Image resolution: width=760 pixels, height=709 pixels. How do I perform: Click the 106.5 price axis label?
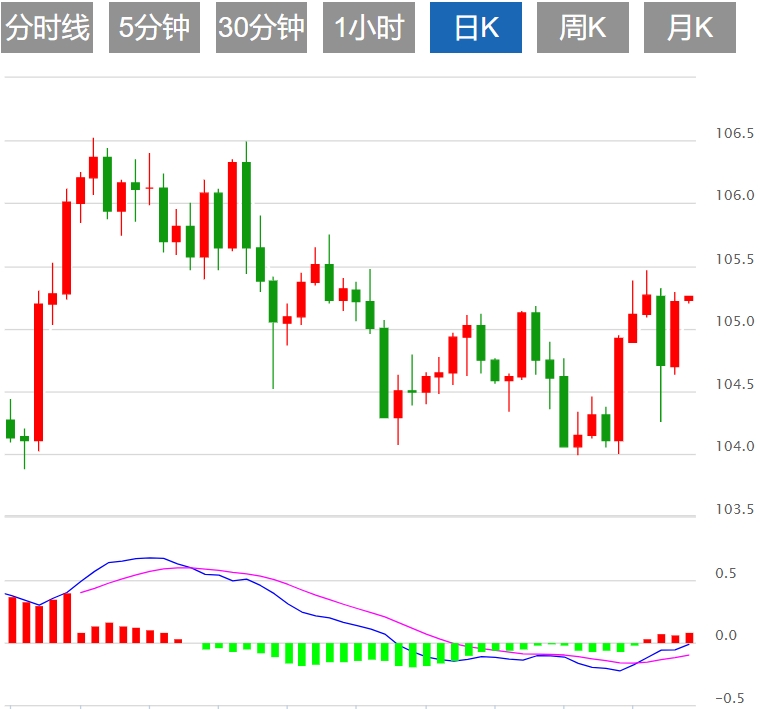[x=735, y=133]
